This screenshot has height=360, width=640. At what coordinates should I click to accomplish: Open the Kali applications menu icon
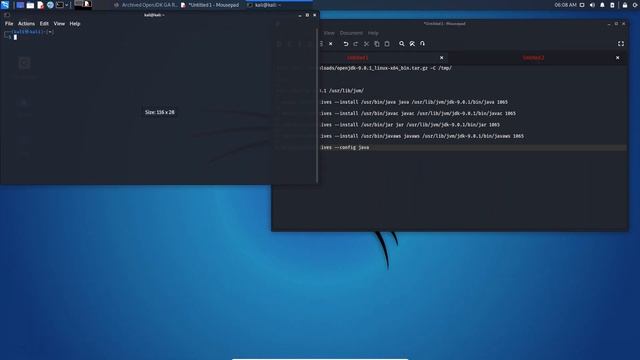click(5, 5)
